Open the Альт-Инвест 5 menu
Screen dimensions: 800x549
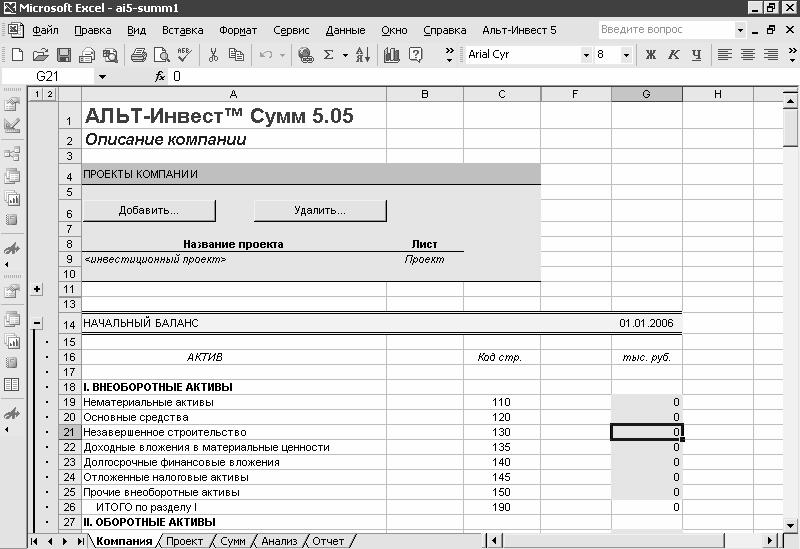click(519, 31)
